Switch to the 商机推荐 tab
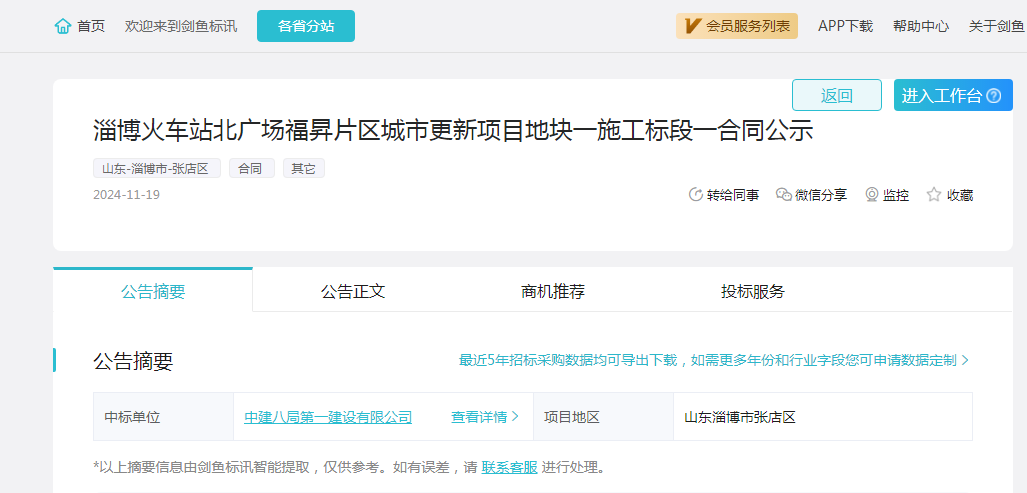 (553, 292)
